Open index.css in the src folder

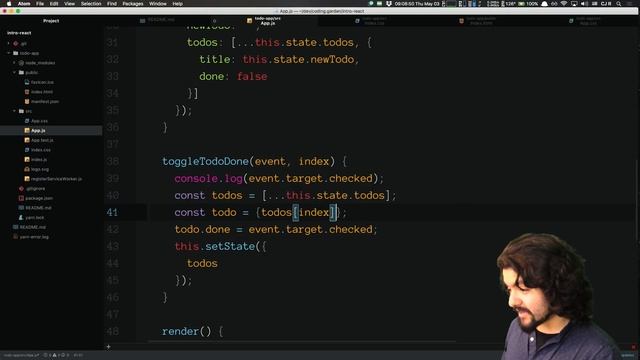click(41, 150)
